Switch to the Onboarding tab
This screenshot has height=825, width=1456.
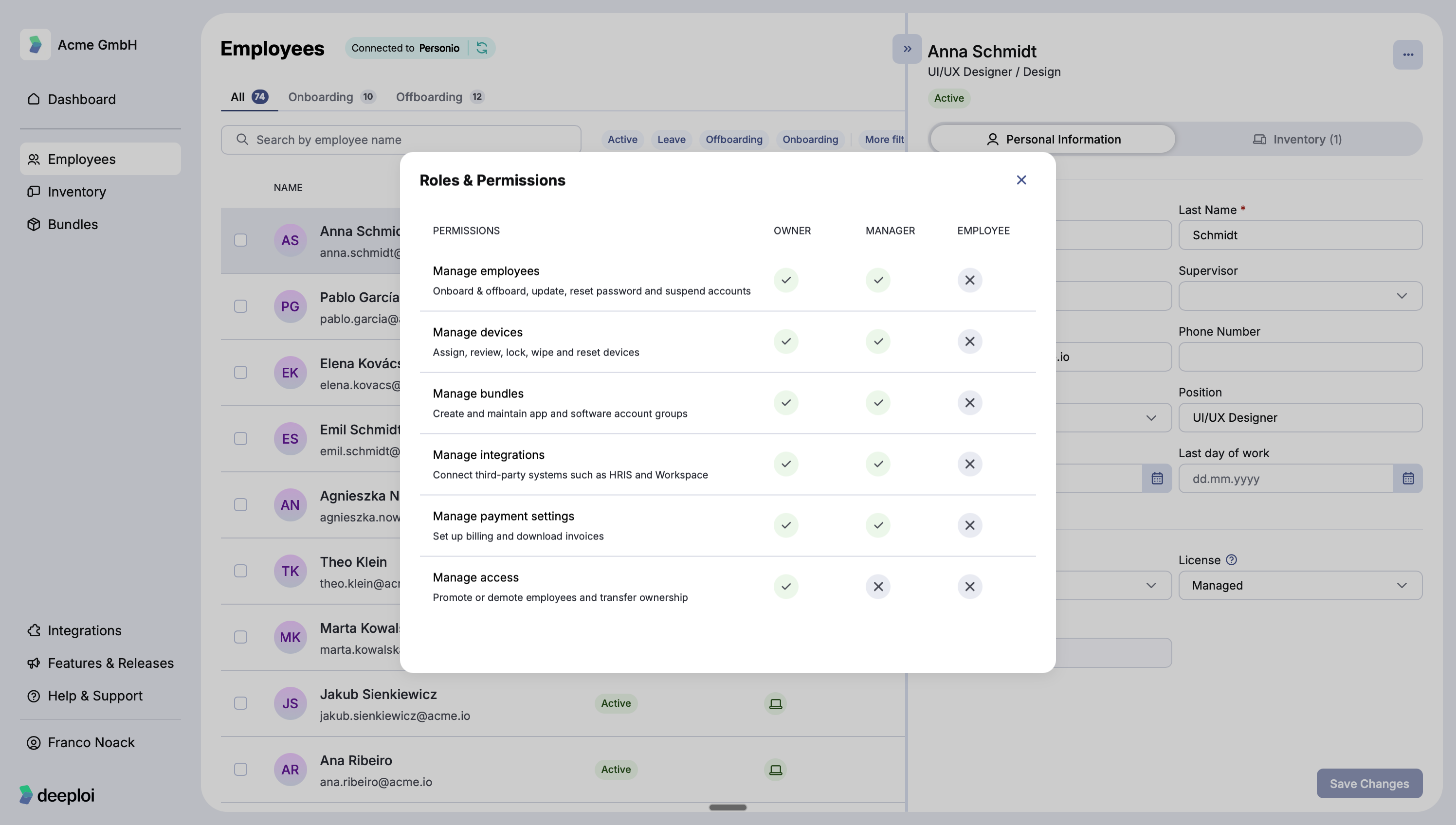tap(331, 97)
